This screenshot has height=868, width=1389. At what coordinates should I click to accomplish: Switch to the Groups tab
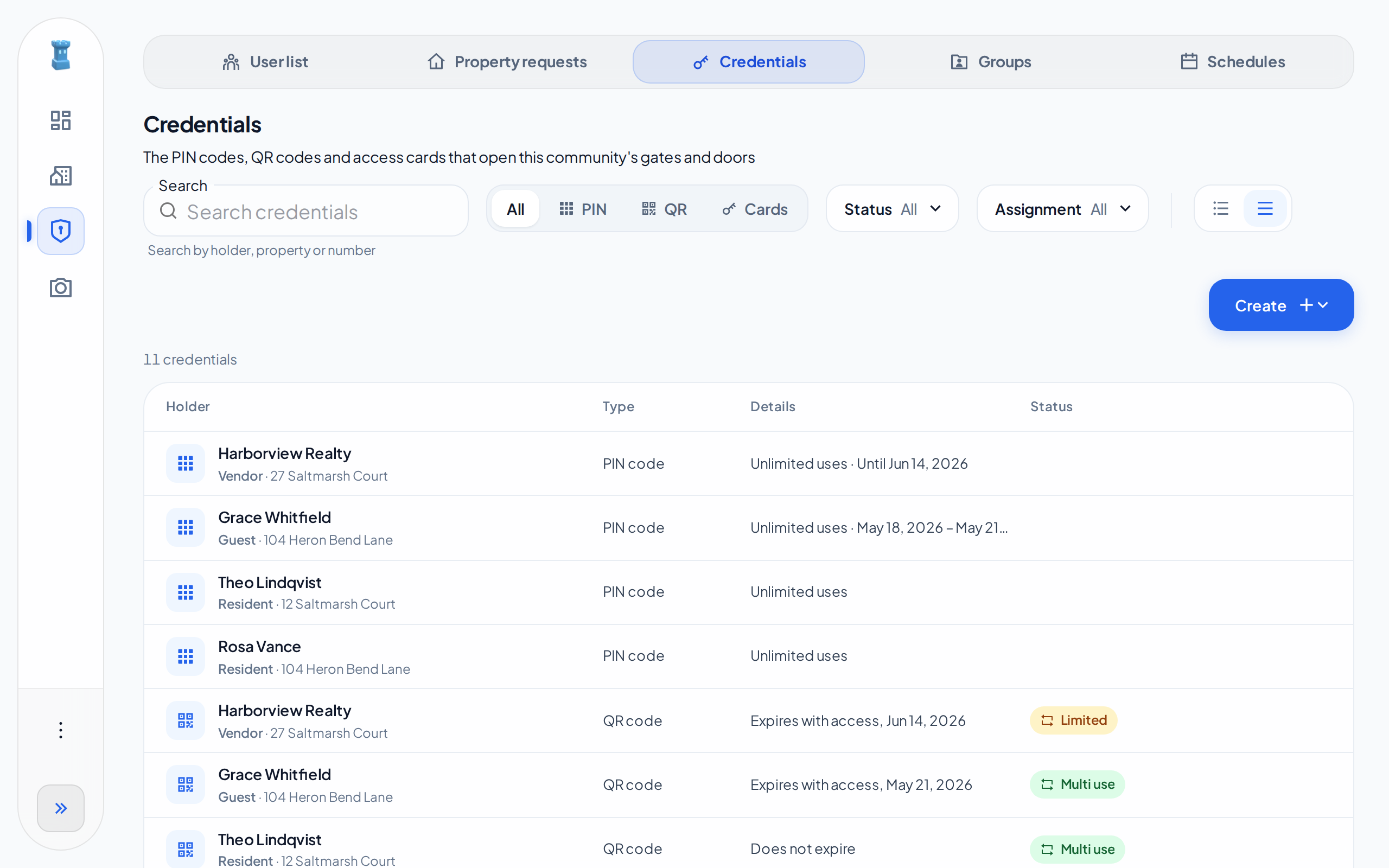point(991,61)
